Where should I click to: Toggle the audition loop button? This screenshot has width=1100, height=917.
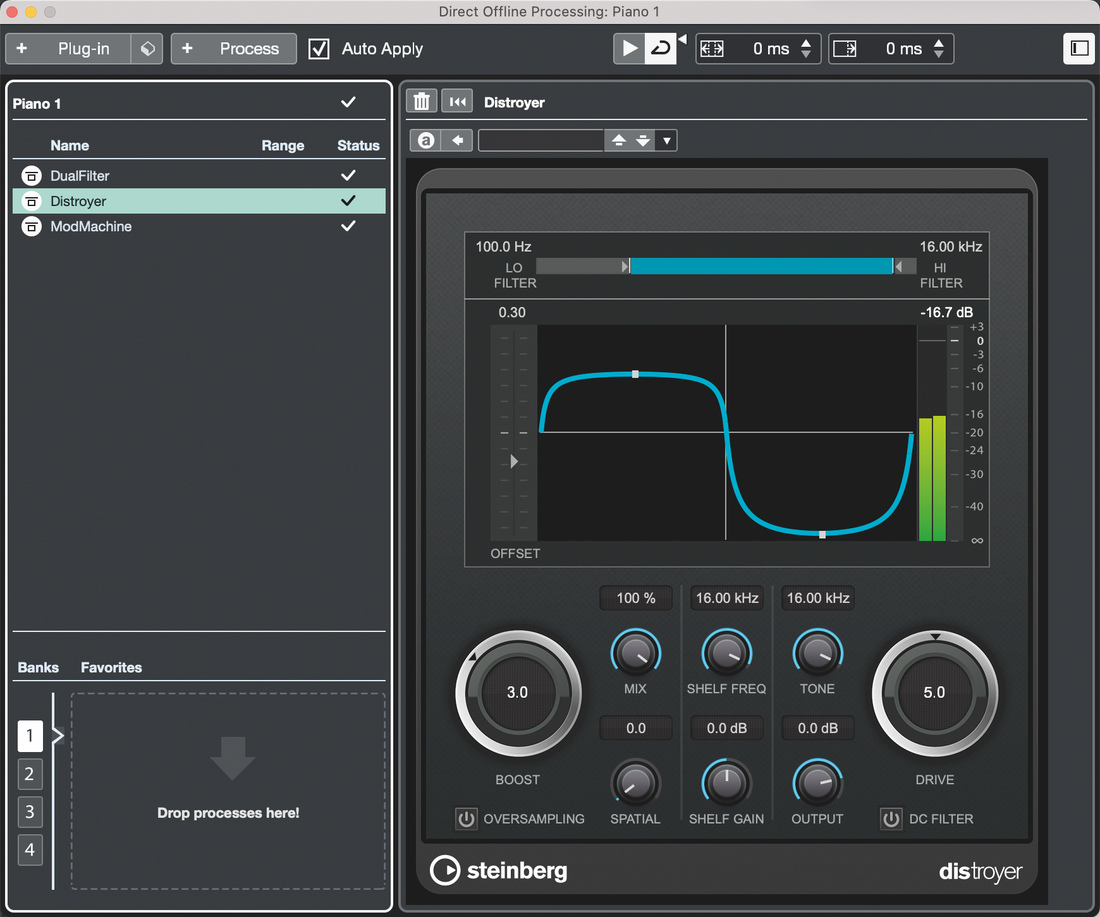click(x=660, y=48)
